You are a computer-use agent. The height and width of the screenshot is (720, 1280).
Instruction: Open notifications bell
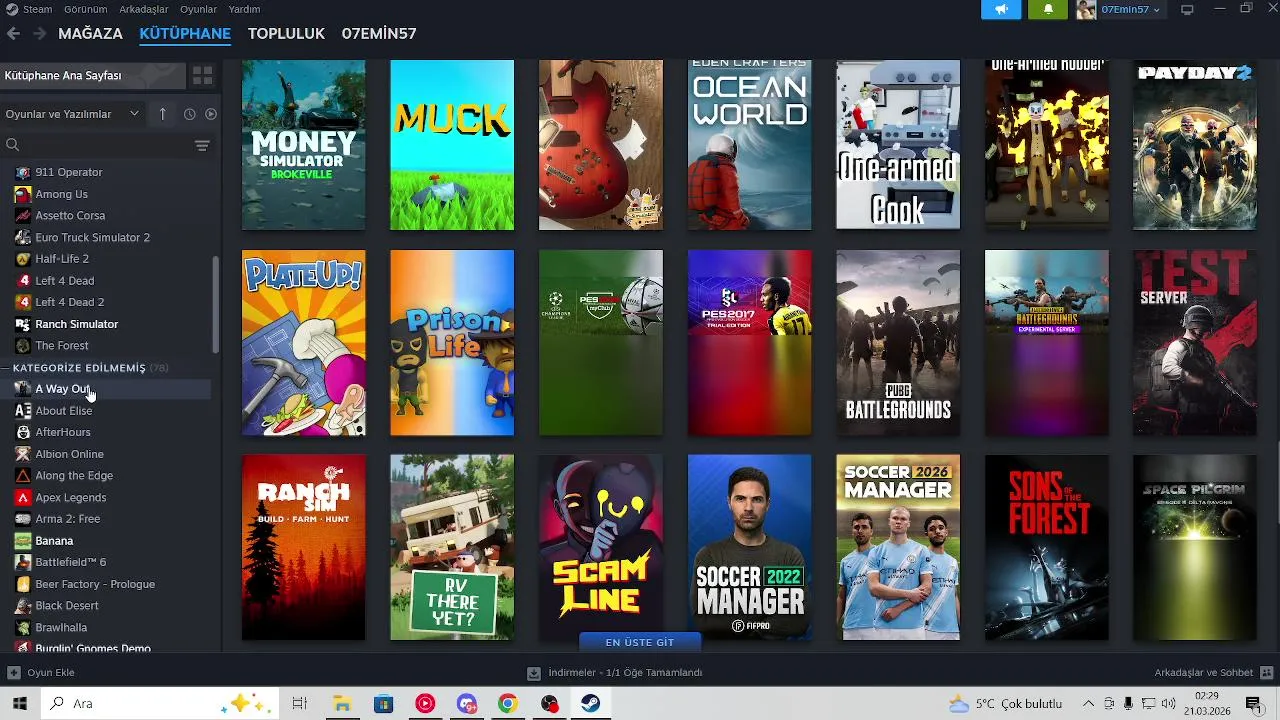(1048, 9)
